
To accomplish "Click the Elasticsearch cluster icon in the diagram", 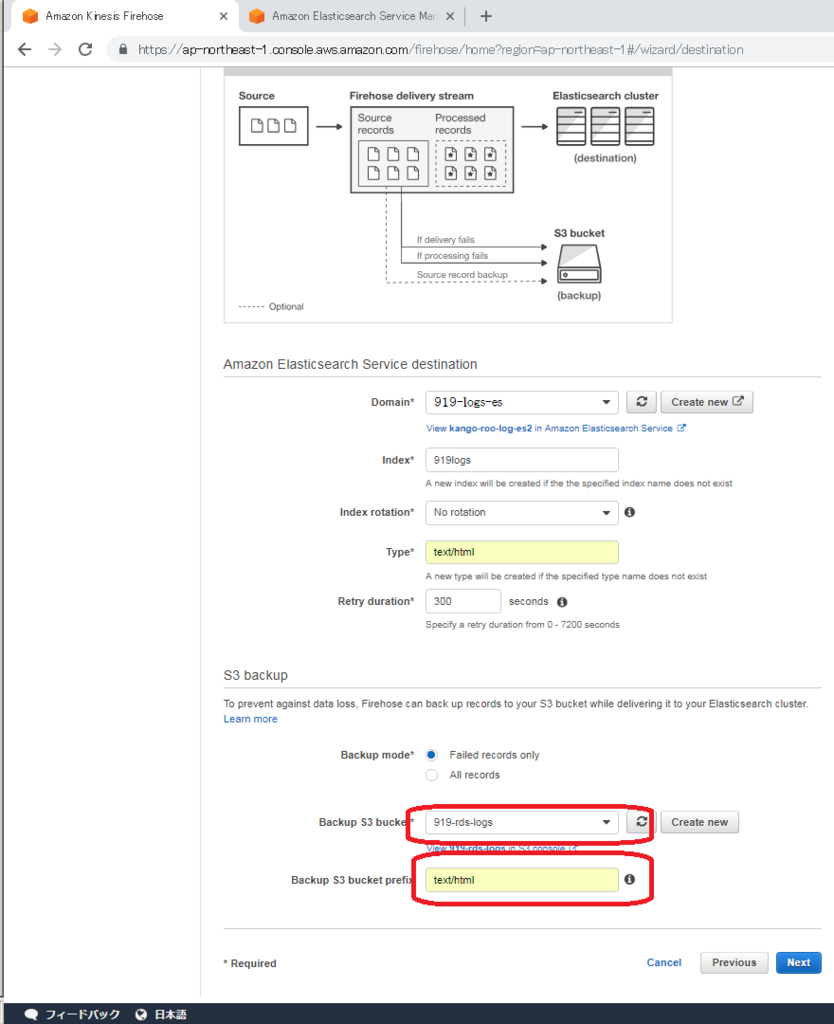I will click(x=605, y=127).
